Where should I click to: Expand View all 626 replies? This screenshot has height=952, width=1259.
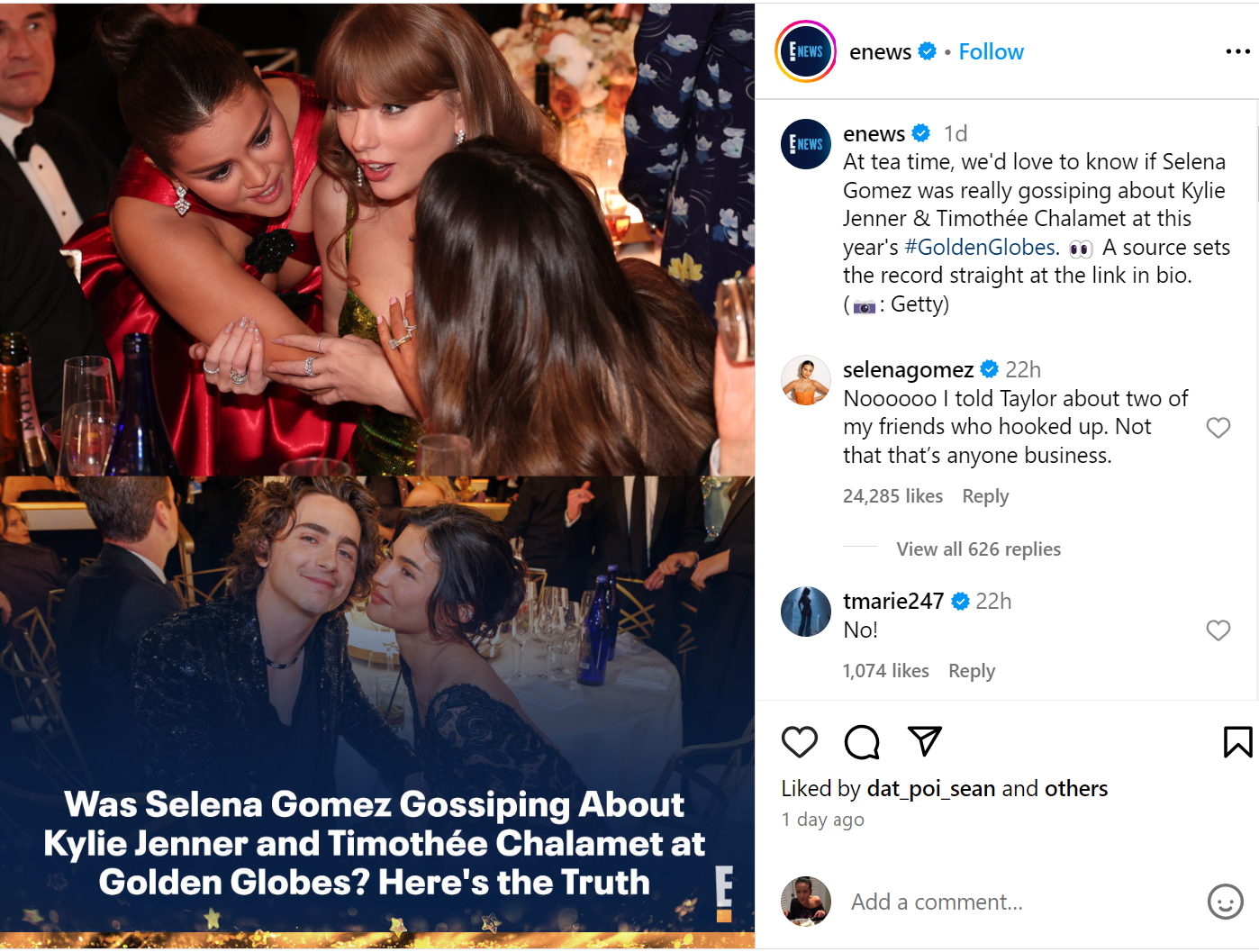pos(978,549)
